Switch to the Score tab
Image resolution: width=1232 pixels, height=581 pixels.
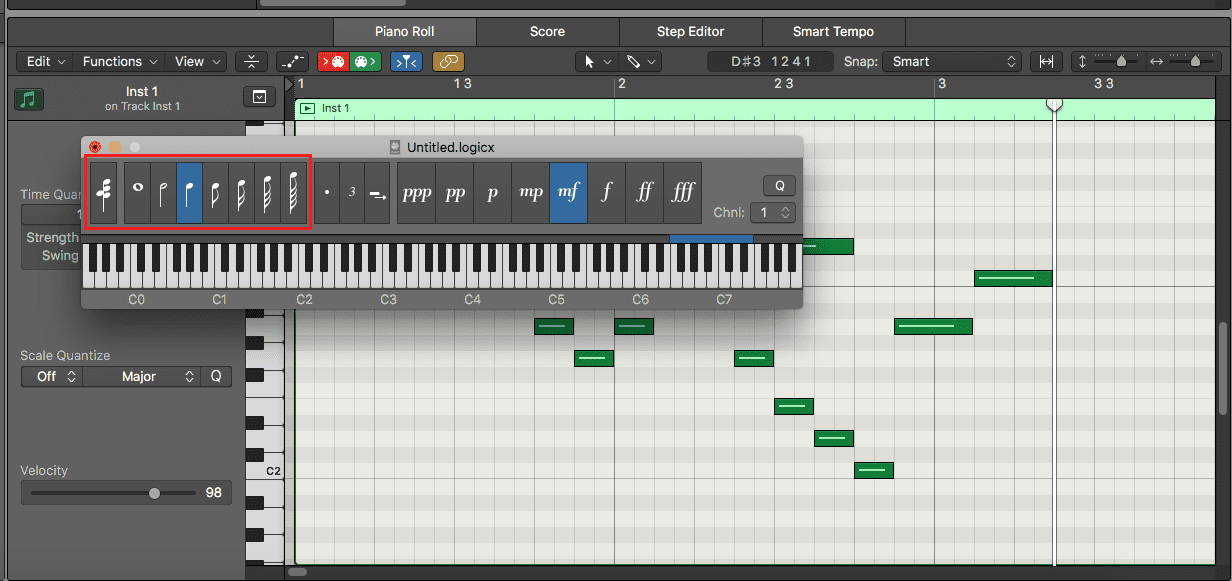coord(547,32)
